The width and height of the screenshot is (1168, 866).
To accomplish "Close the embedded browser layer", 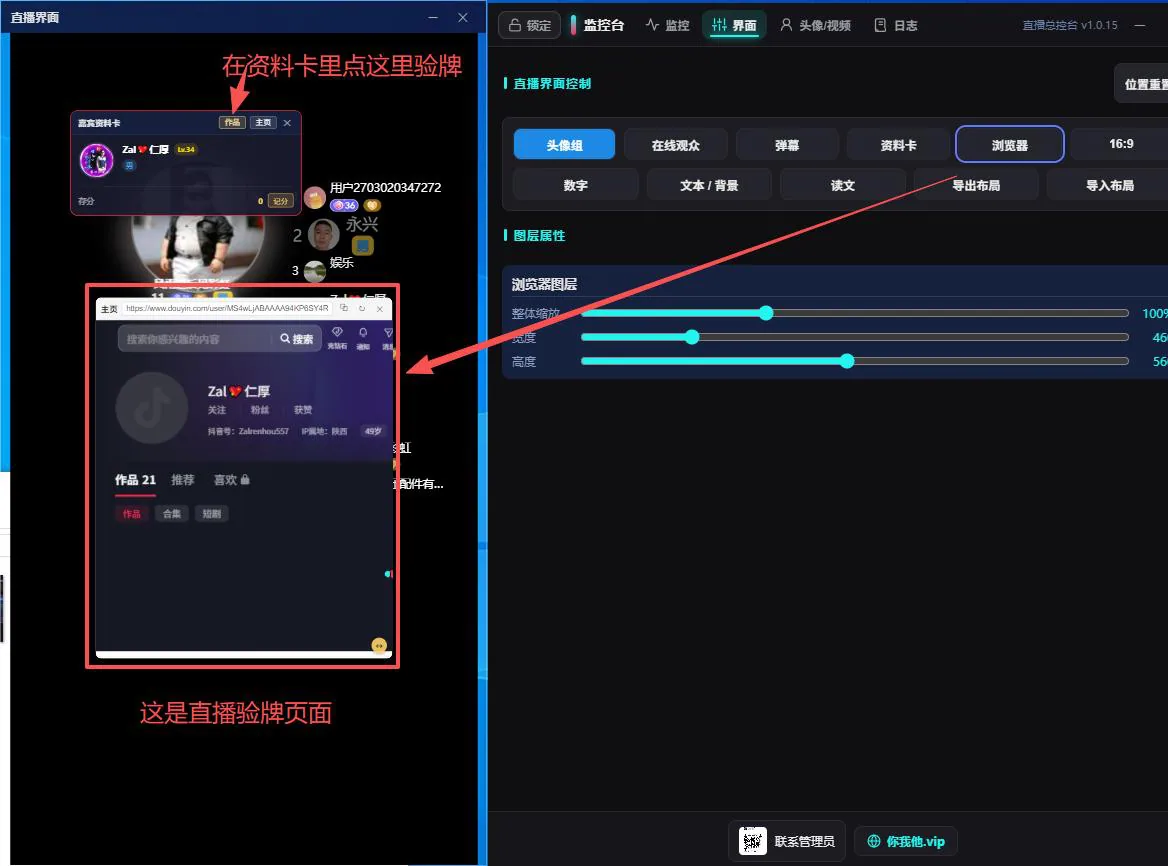I will (380, 308).
